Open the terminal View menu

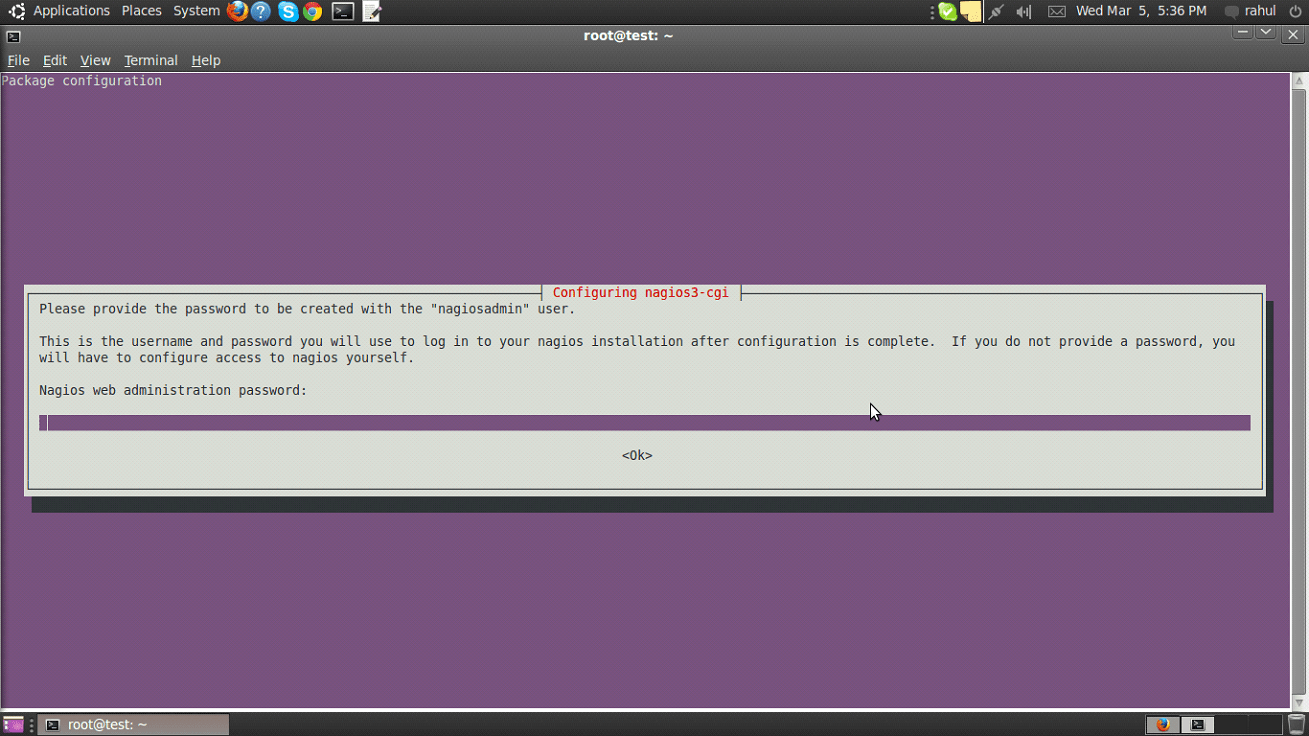tap(95, 60)
